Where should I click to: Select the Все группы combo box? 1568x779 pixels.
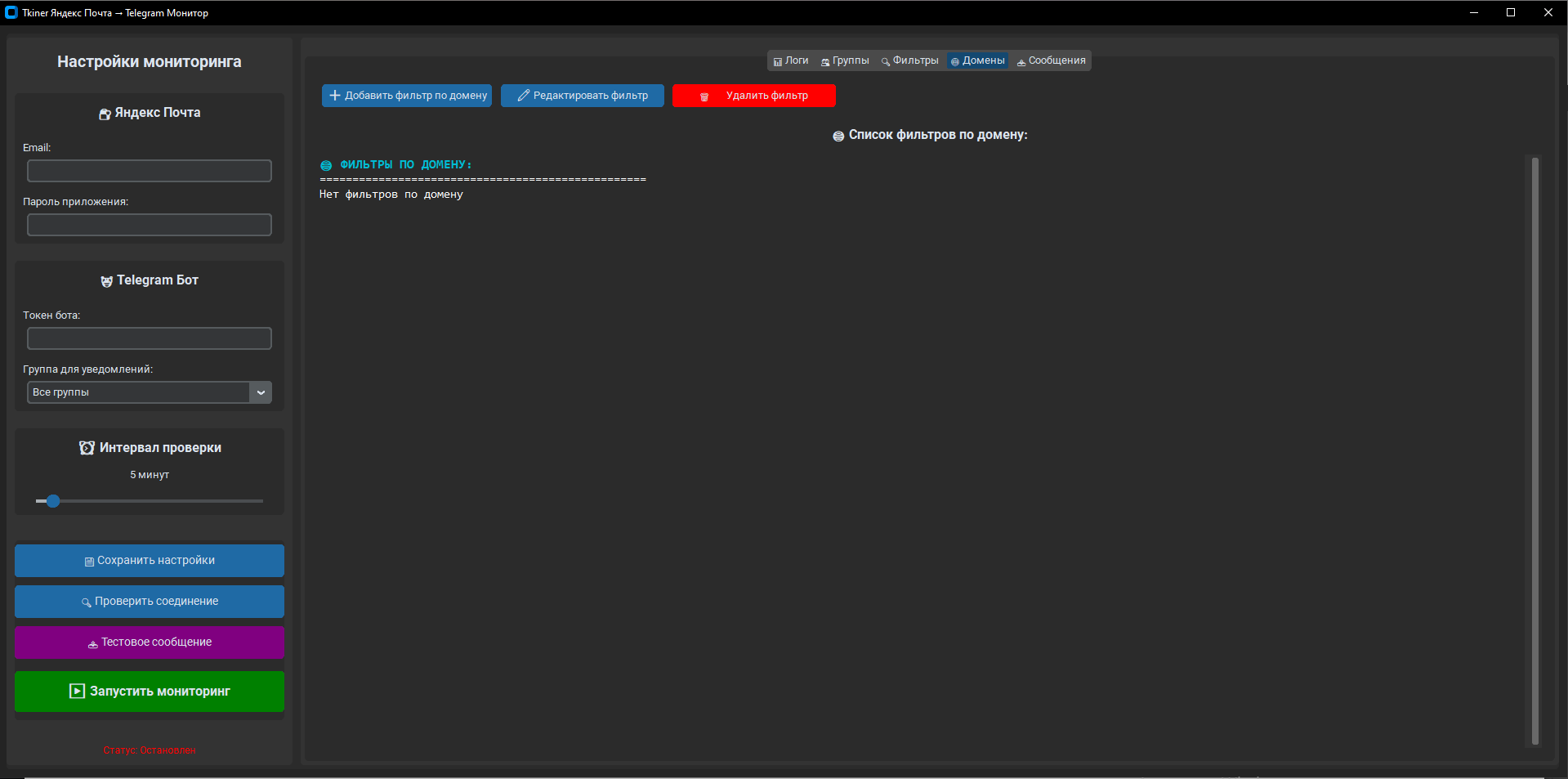click(x=138, y=392)
